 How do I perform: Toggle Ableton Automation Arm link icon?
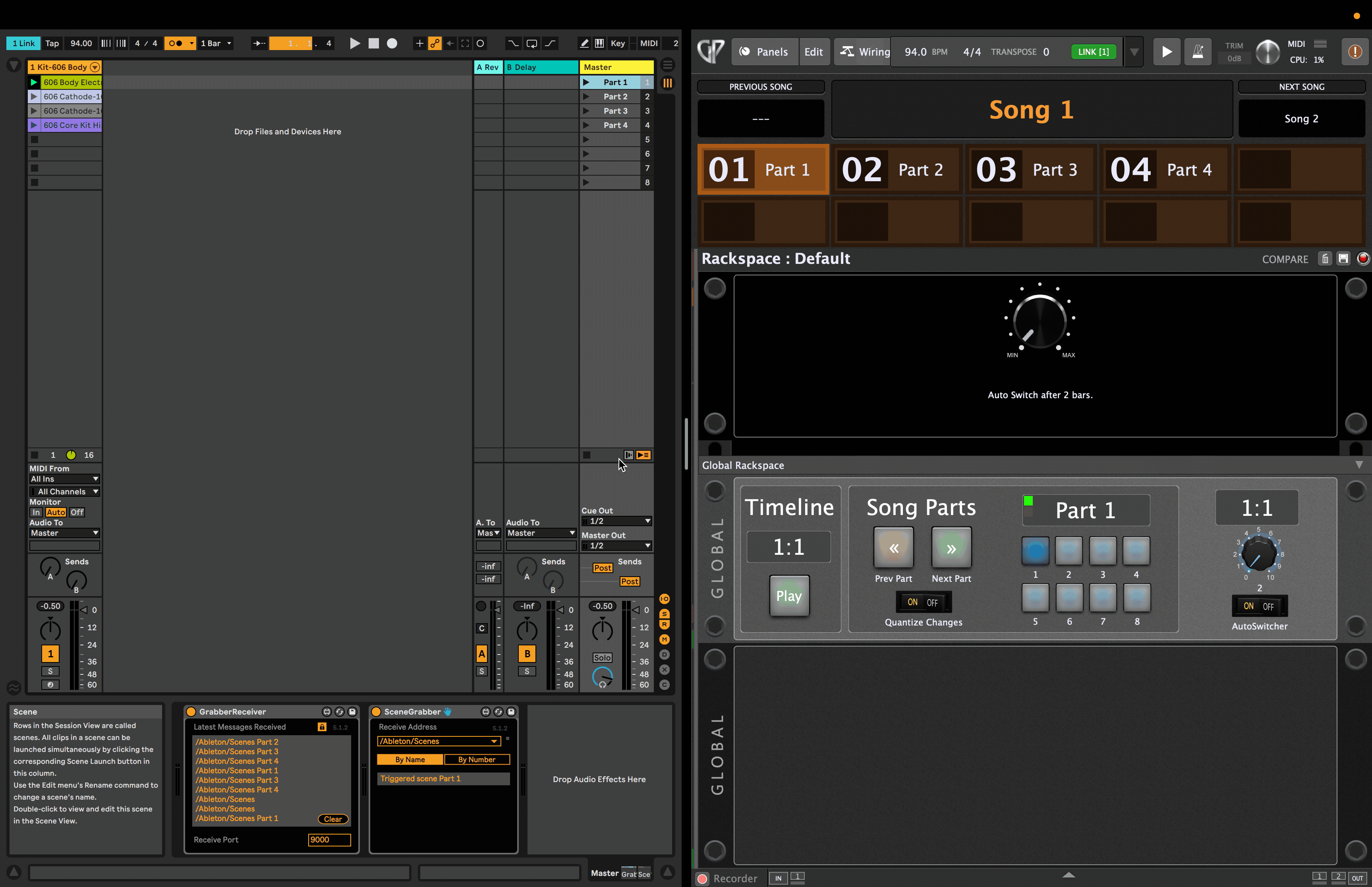[x=435, y=43]
